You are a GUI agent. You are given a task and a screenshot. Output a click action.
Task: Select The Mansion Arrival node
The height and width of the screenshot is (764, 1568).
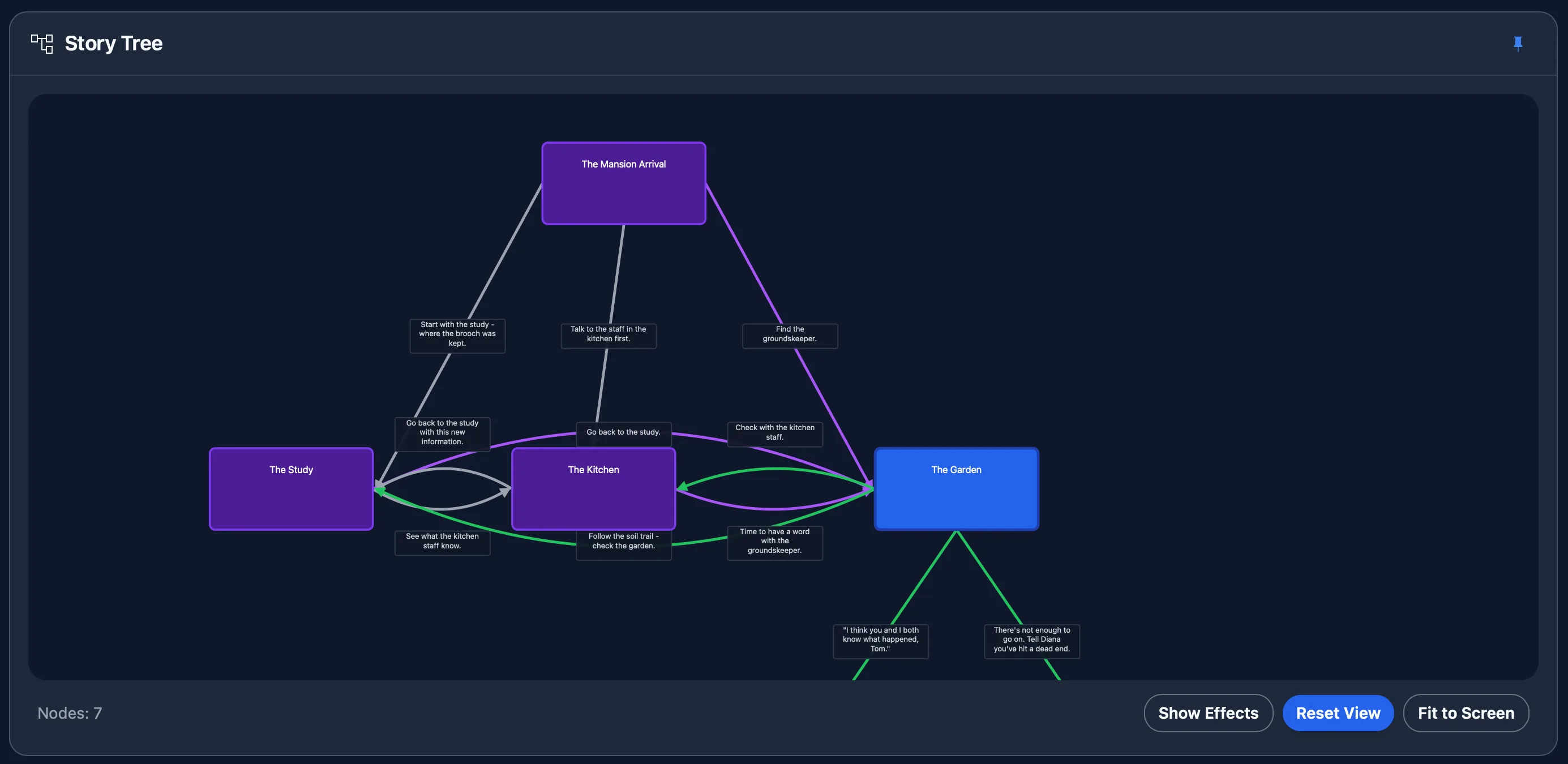click(x=623, y=183)
